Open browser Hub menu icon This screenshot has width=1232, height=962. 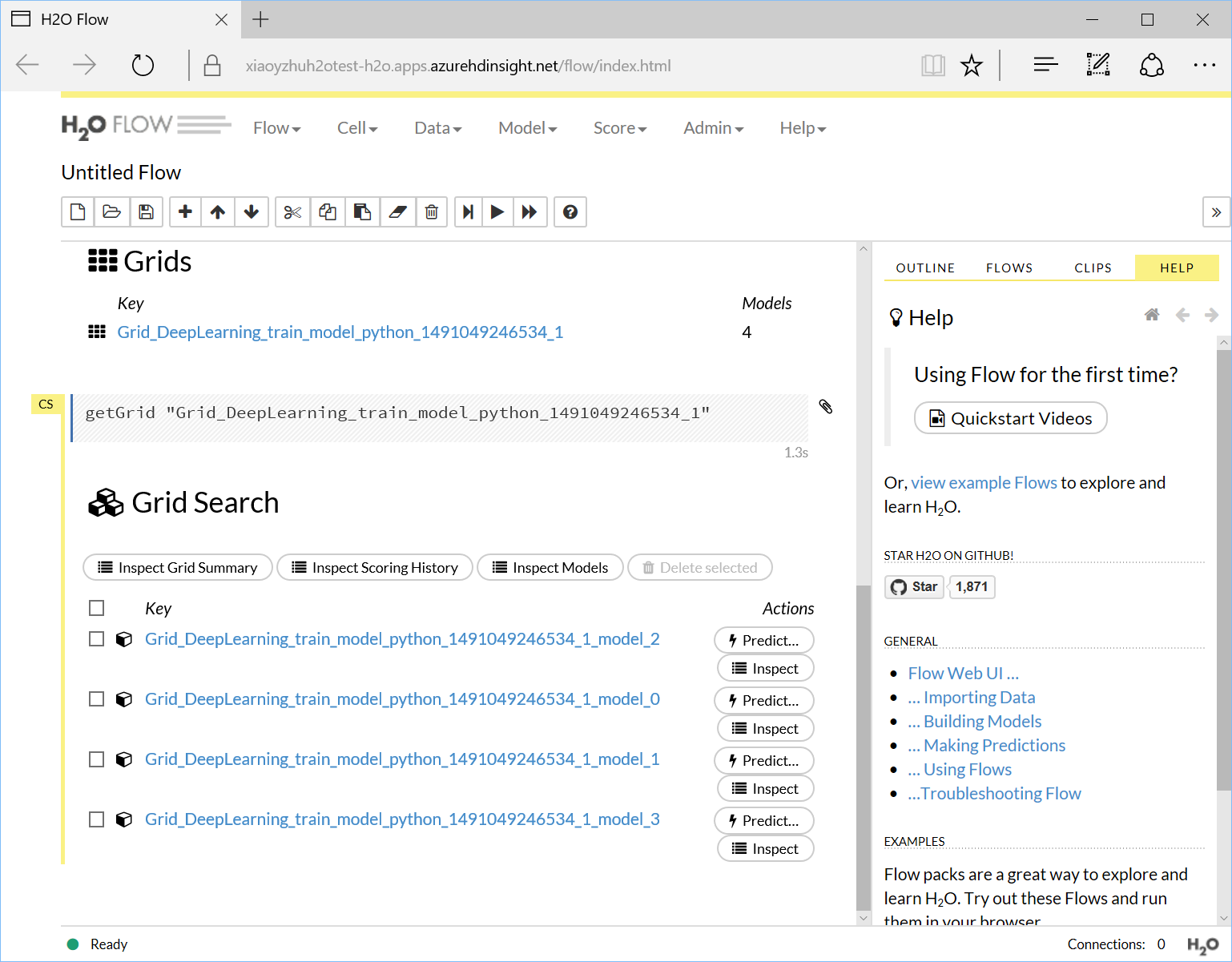tap(1045, 65)
